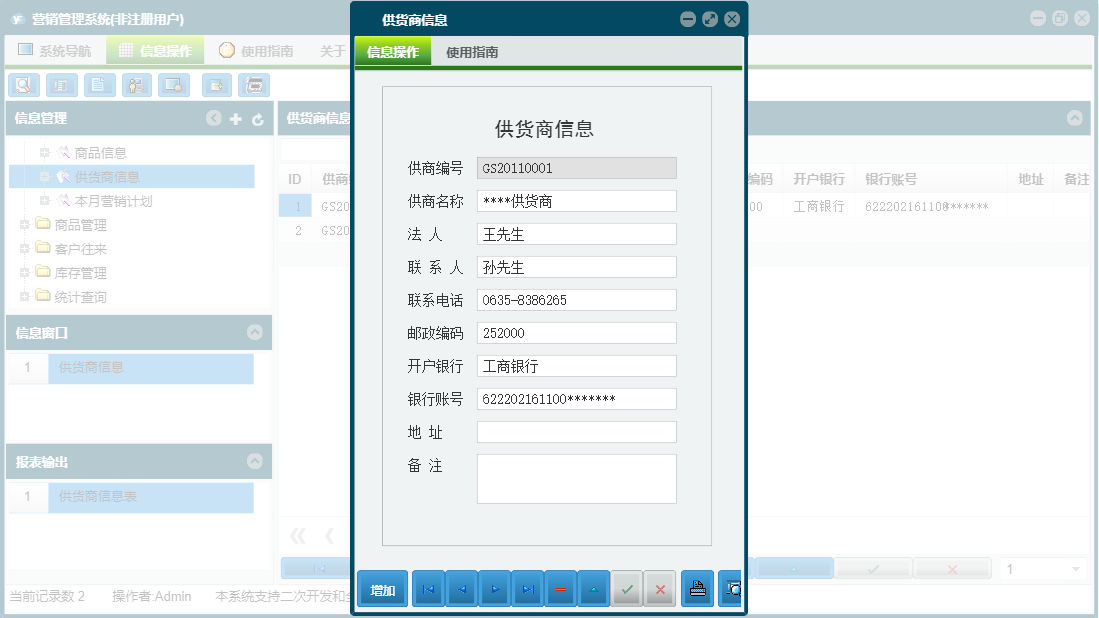
Task: Expand the 商品信息 tree node
Action: 44,152
